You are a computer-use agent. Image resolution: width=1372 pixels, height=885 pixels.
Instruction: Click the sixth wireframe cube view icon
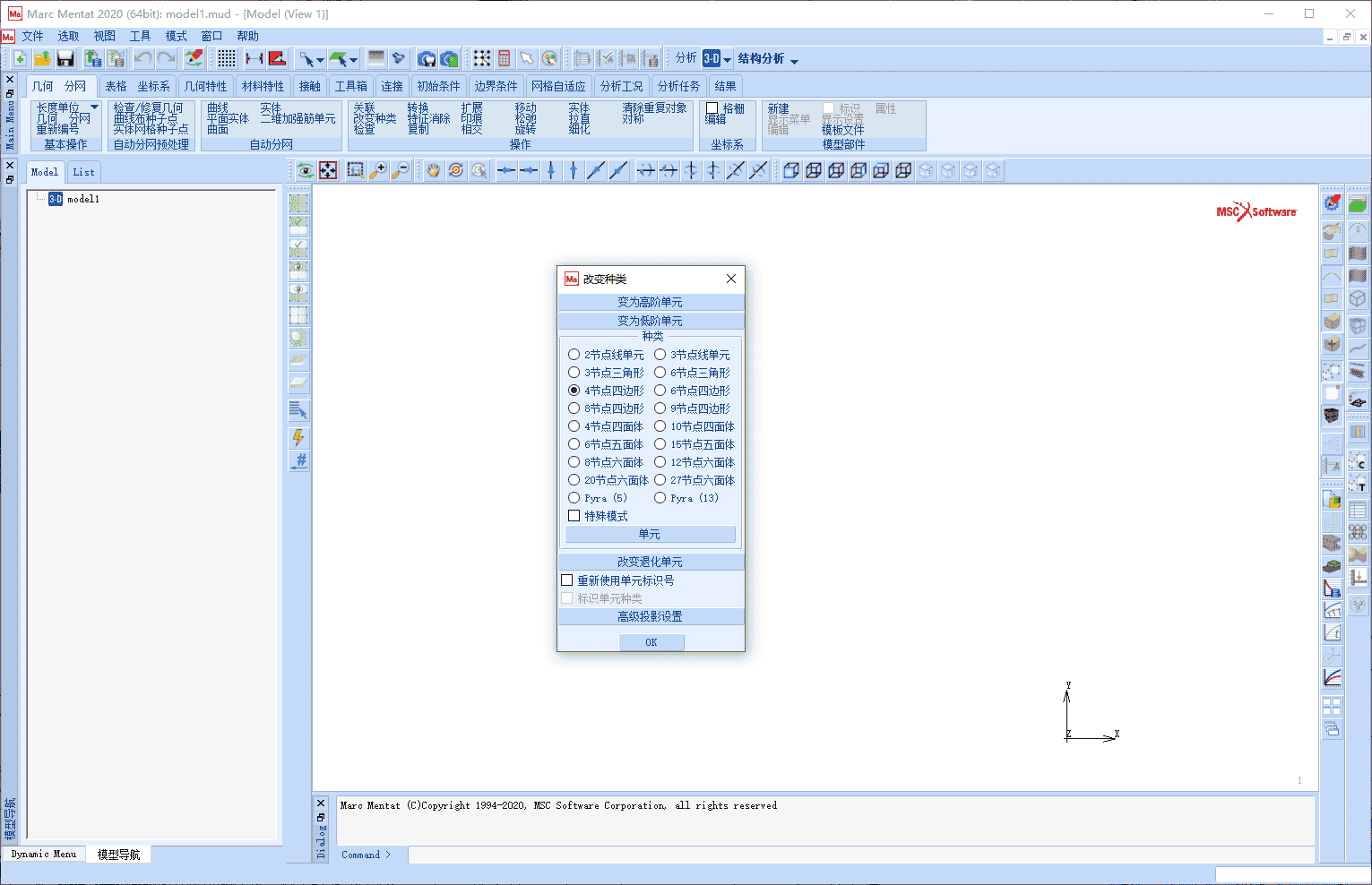(x=903, y=170)
